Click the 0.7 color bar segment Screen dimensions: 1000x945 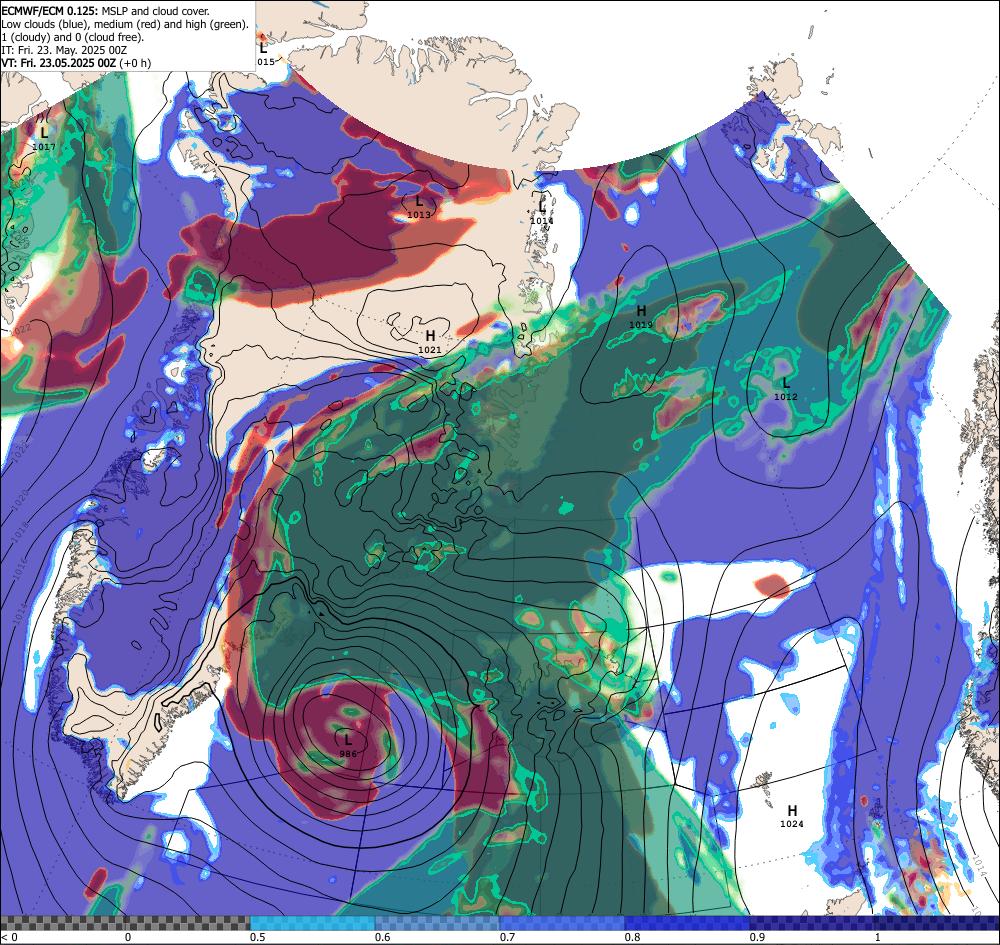tap(562, 923)
